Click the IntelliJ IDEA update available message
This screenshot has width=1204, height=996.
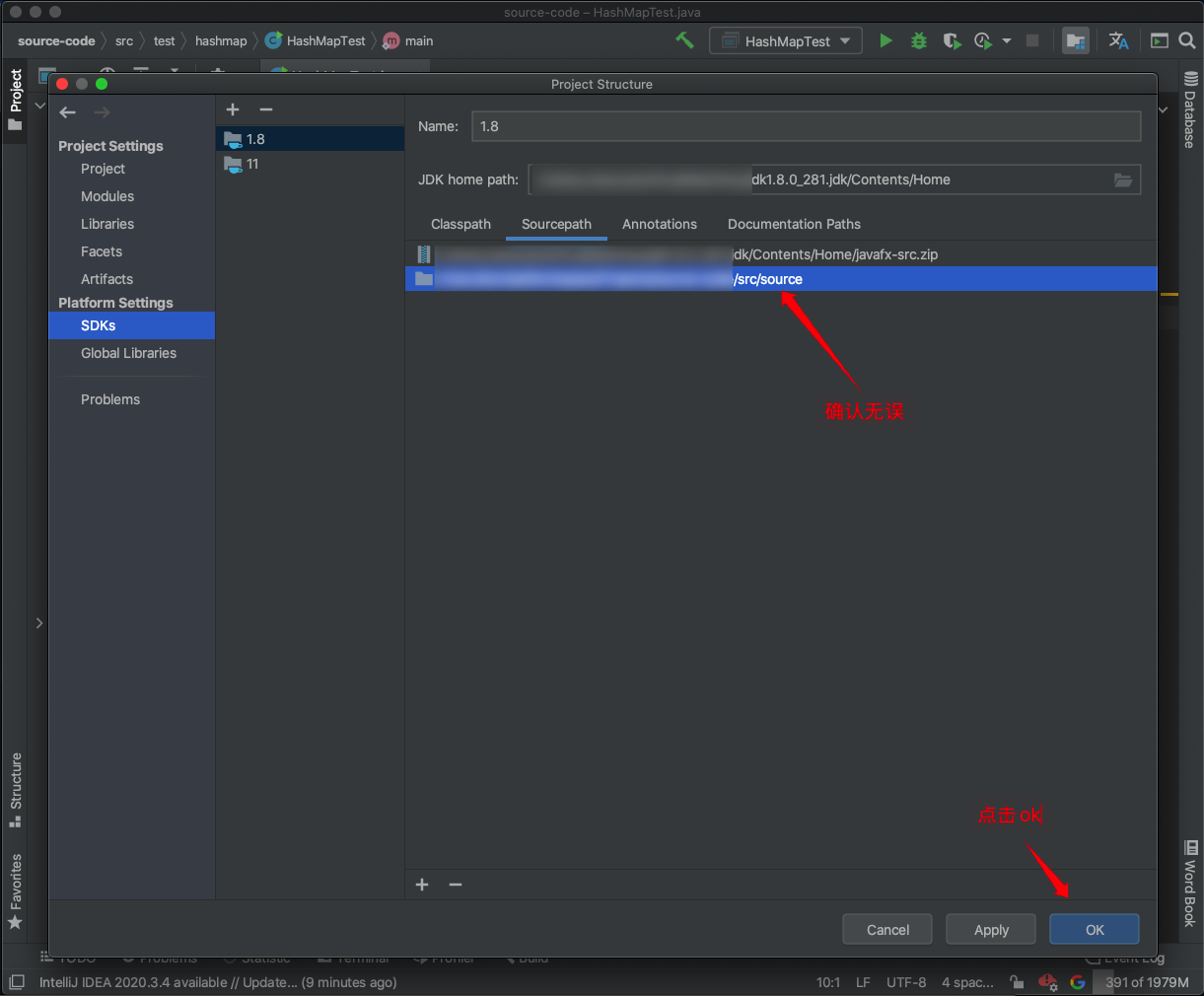pyautogui.click(x=218, y=982)
